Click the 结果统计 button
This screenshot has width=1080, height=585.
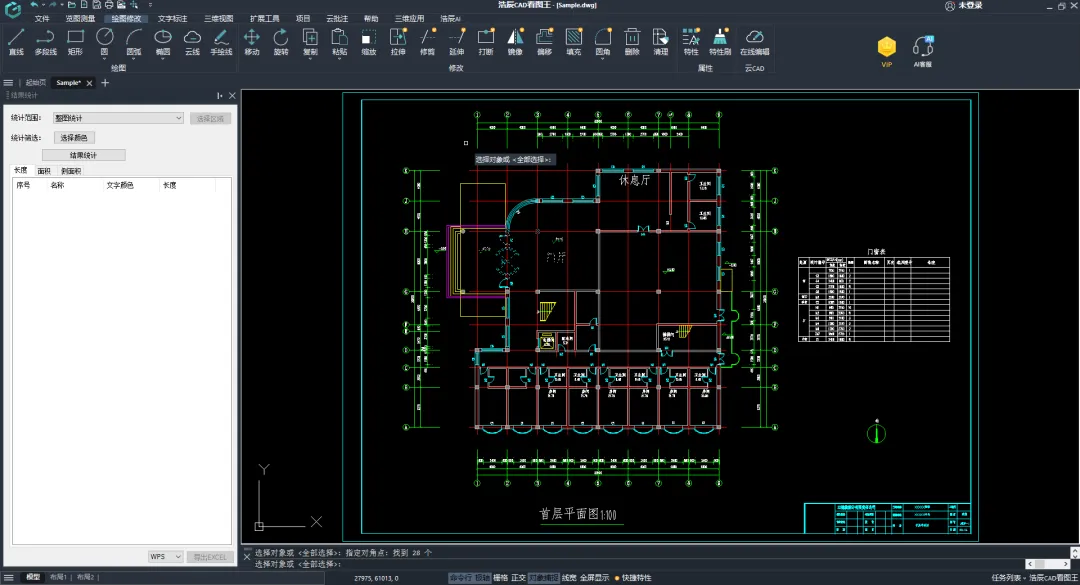click(83, 155)
